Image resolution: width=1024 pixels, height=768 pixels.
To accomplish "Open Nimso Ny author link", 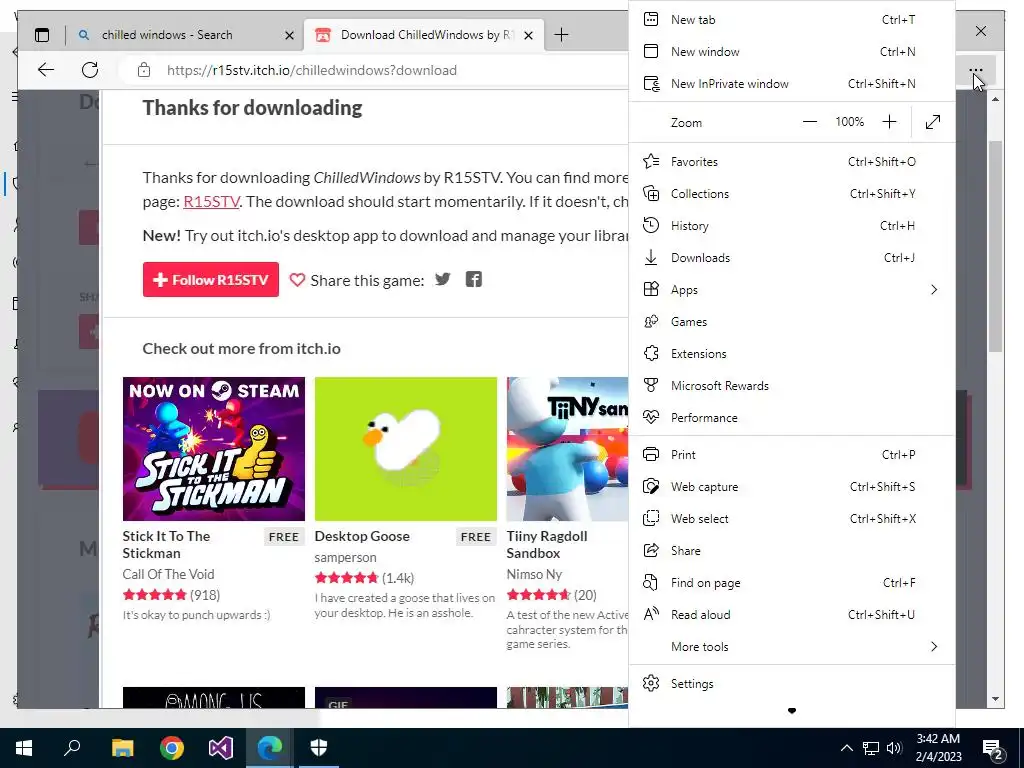I will pos(534,574).
